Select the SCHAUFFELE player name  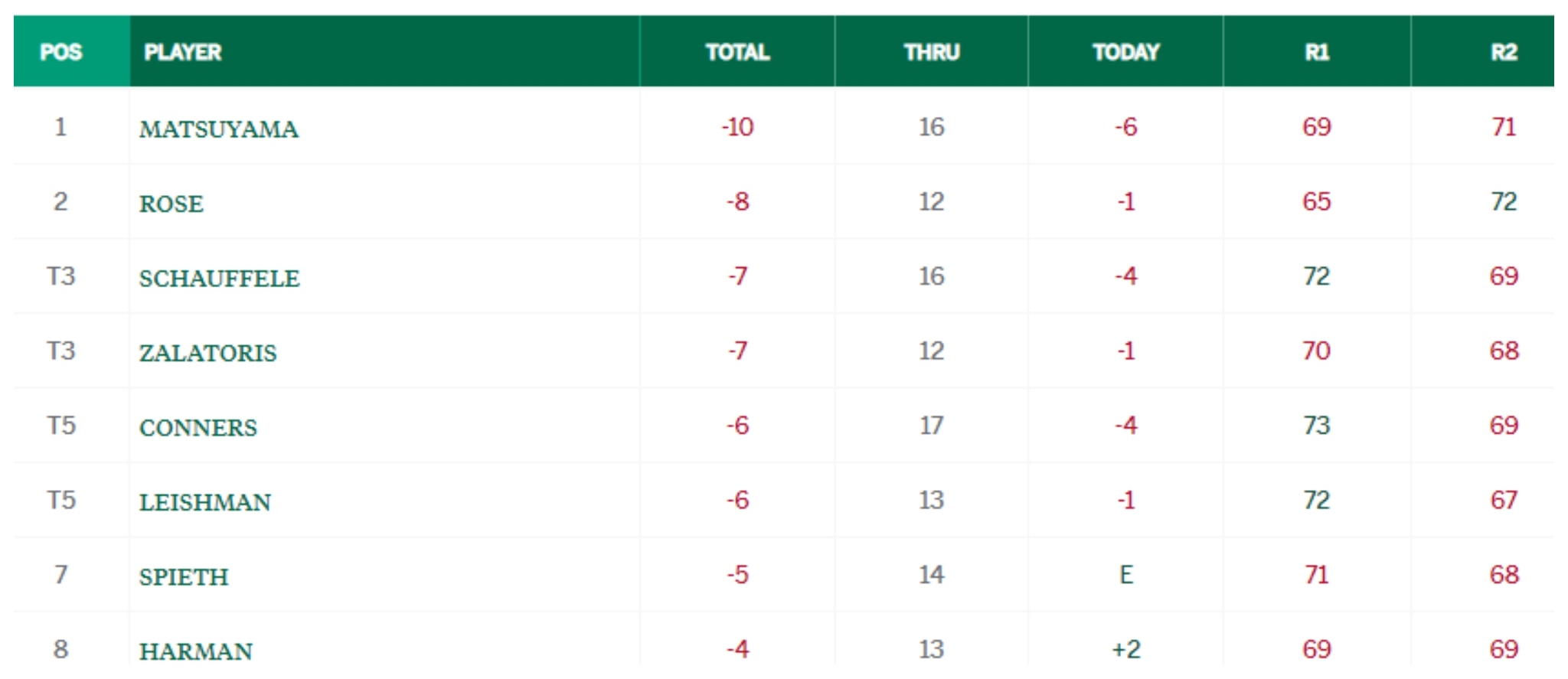coord(219,278)
